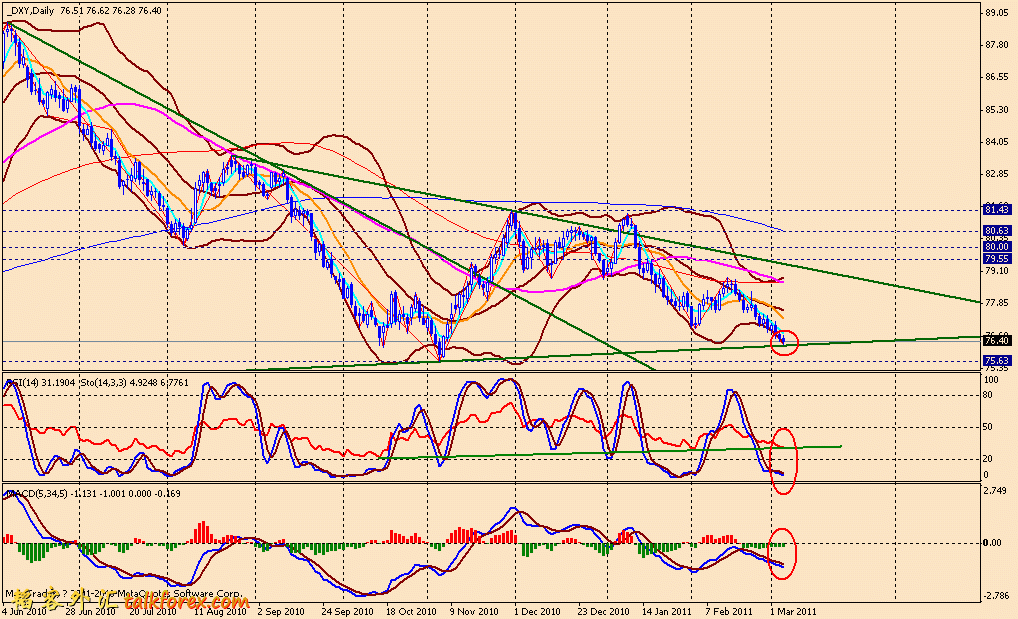
Task: Click the 100 level on oscillator scale
Action: pos(991,379)
